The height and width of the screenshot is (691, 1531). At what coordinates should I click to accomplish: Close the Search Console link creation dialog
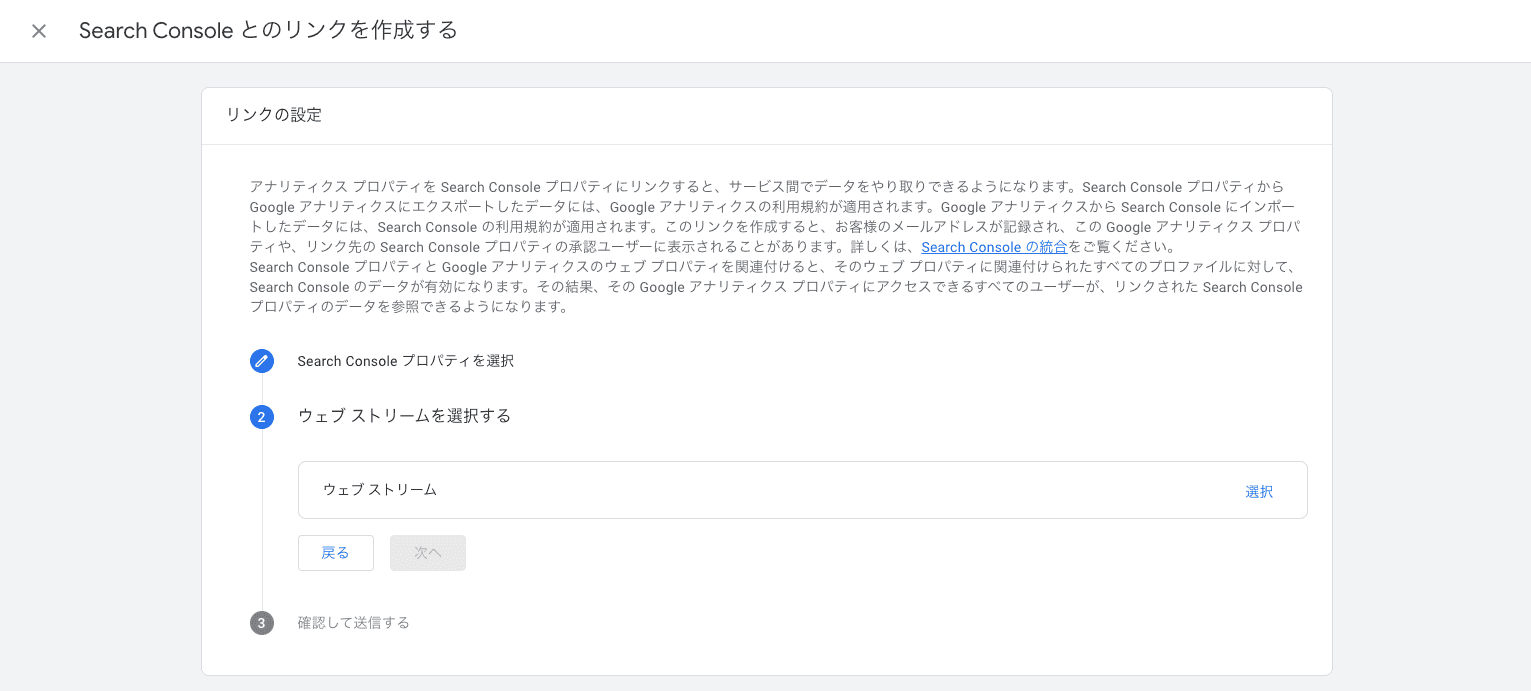pos(39,31)
